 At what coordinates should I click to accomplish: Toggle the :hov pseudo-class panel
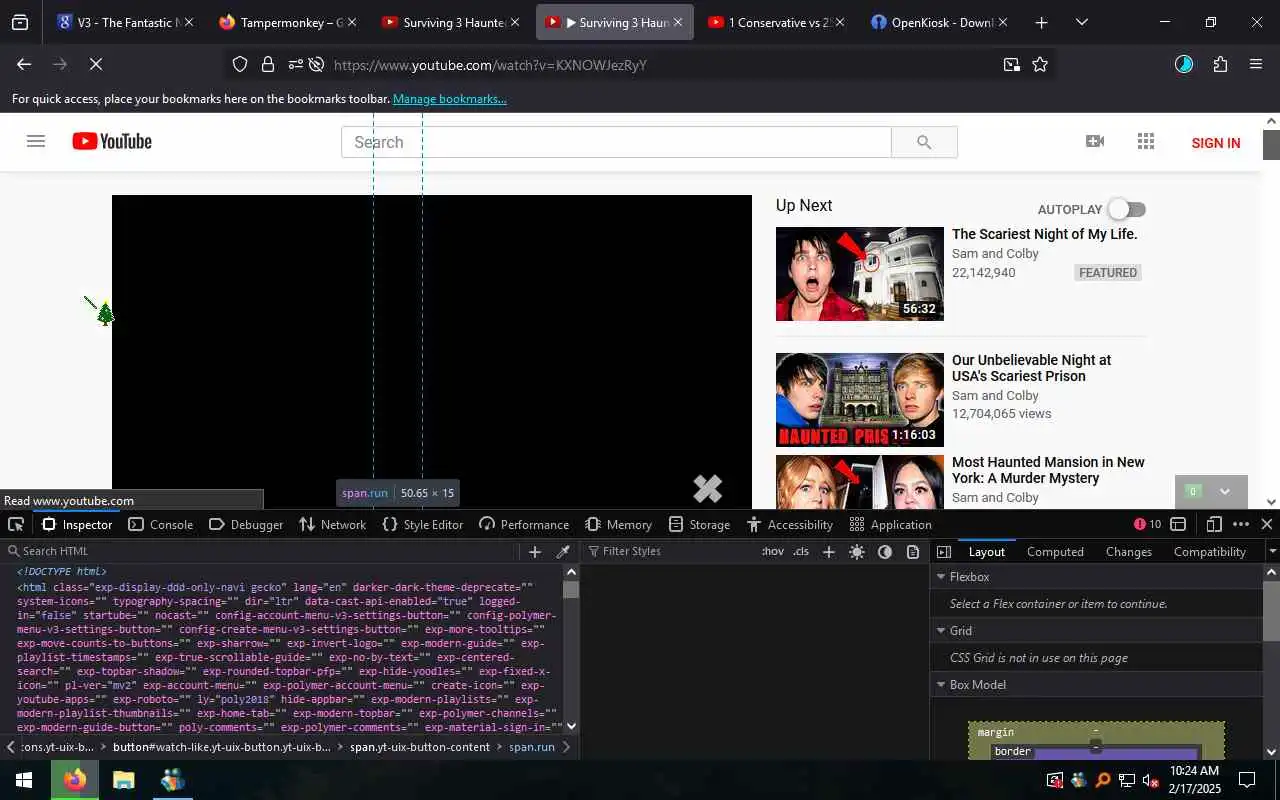click(773, 551)
